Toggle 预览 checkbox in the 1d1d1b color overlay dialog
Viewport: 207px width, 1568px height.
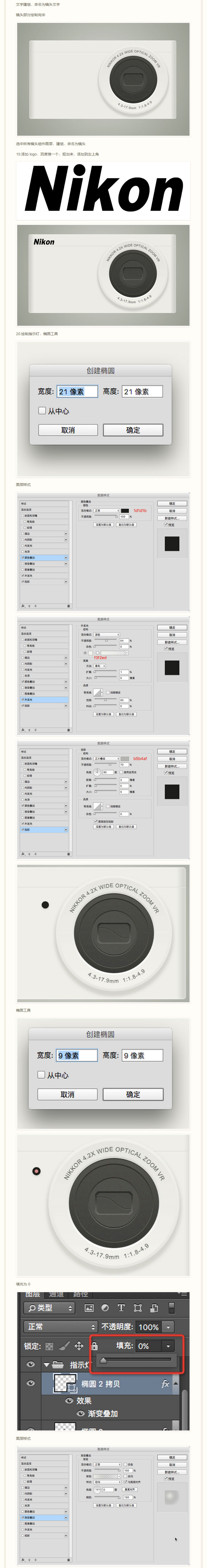tap(166, 525)
